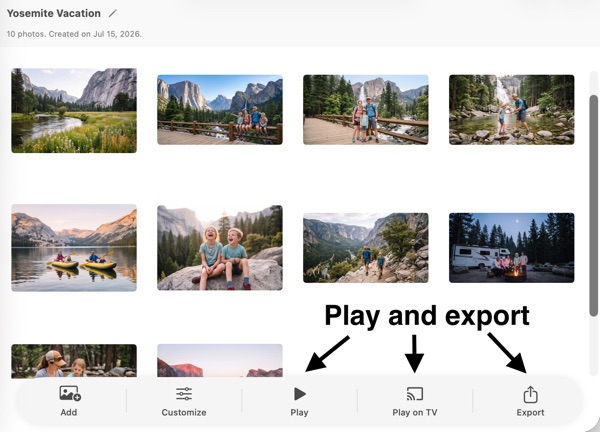Start the slideshow with the Play icon
This screenshot has width=600, height=432.
(300, 394)
